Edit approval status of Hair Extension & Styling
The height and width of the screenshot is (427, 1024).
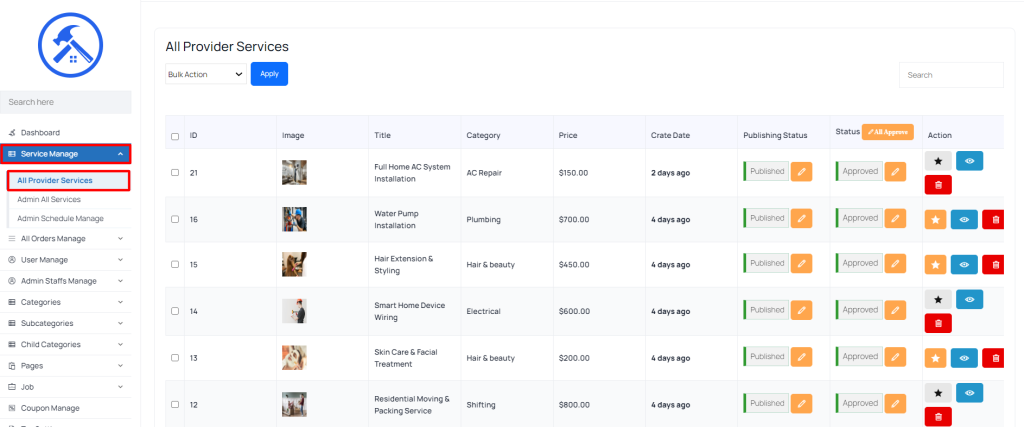coord(895,264)
